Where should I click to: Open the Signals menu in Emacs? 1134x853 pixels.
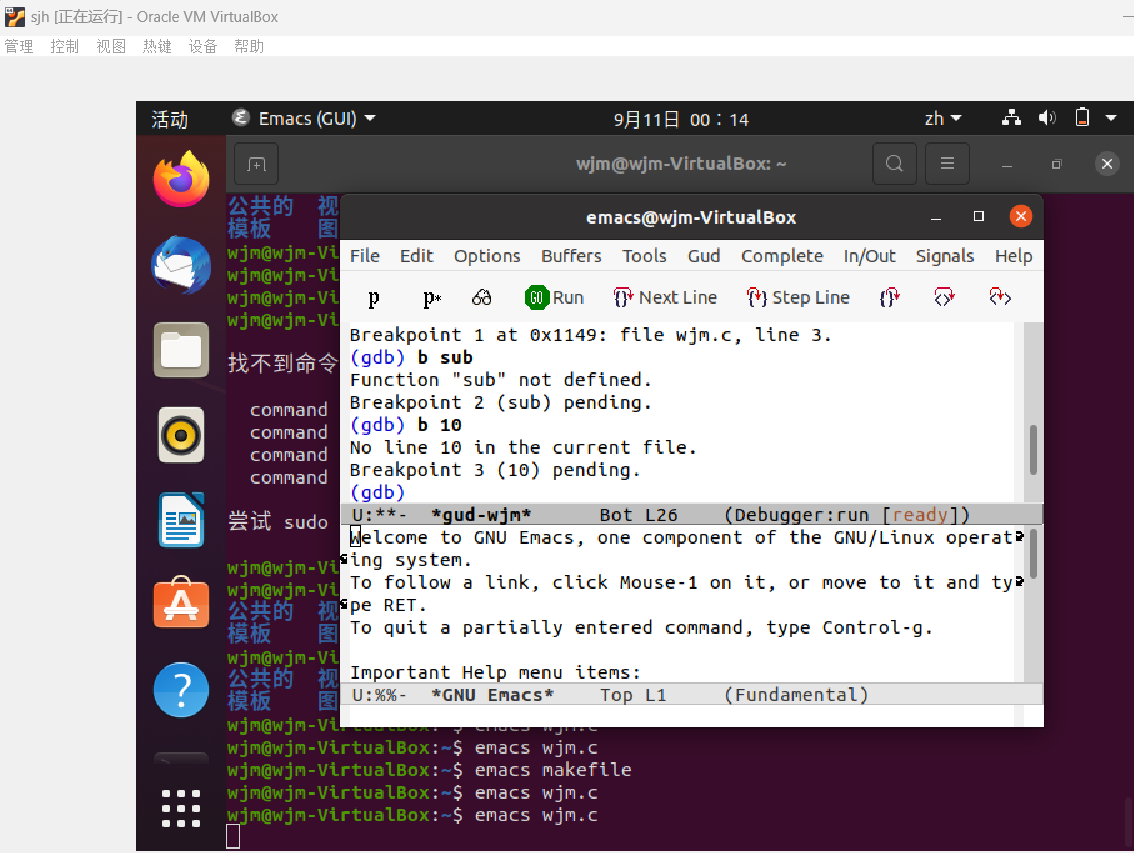click(945, 256)
